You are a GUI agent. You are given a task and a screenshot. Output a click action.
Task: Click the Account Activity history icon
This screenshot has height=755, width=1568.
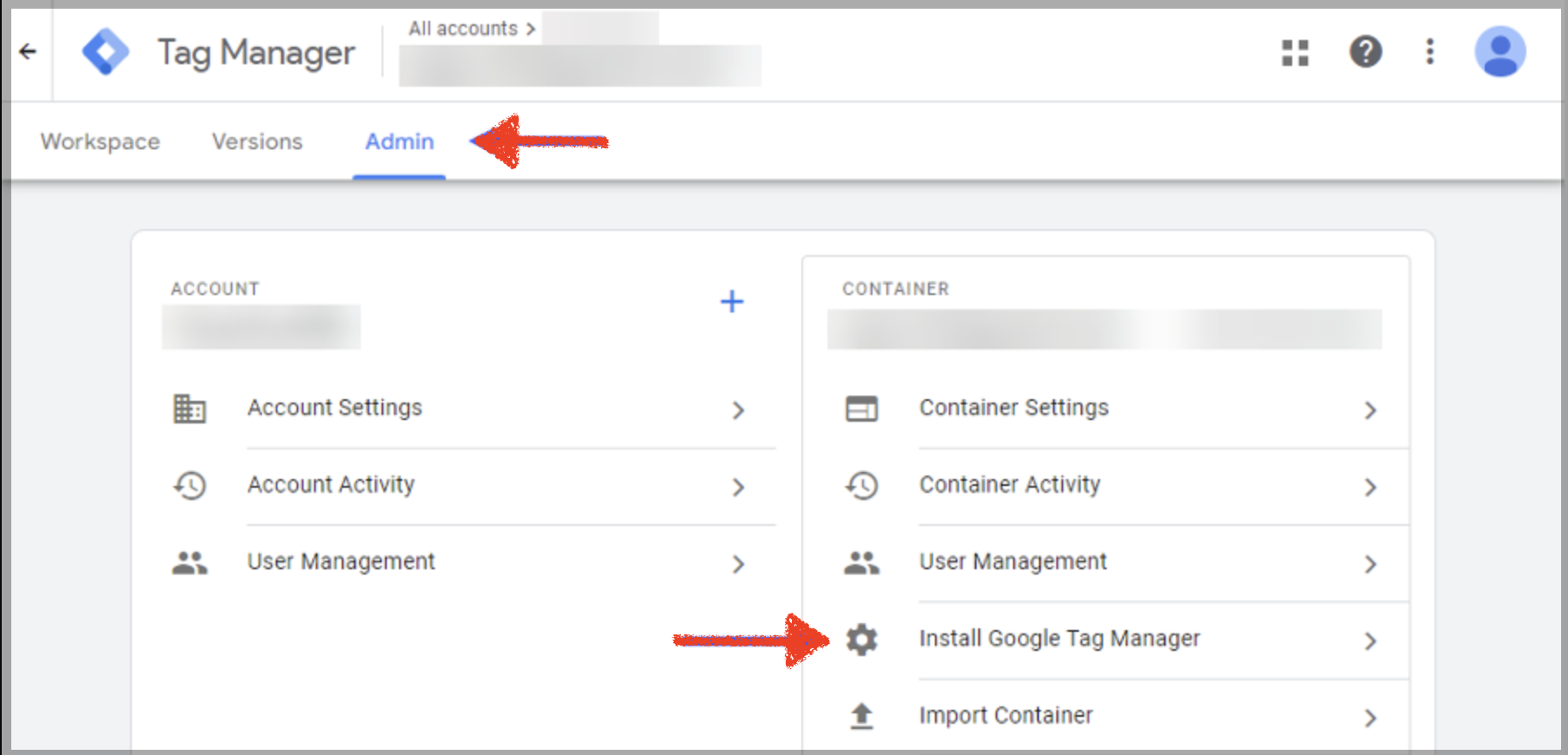[x=190, y=485]
